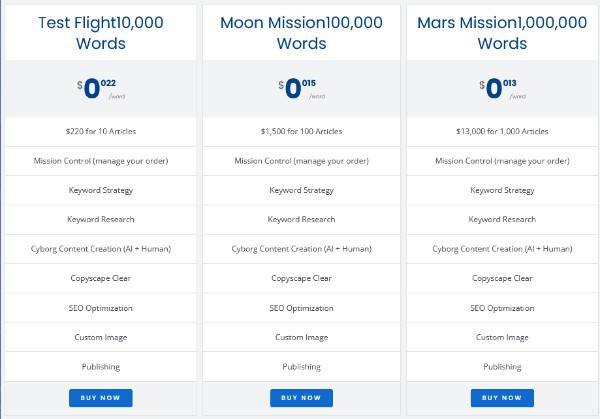This screenshot has width=600, height=419.
Task: Click Mission Control in Test Flight column
Action: point(100,161)
